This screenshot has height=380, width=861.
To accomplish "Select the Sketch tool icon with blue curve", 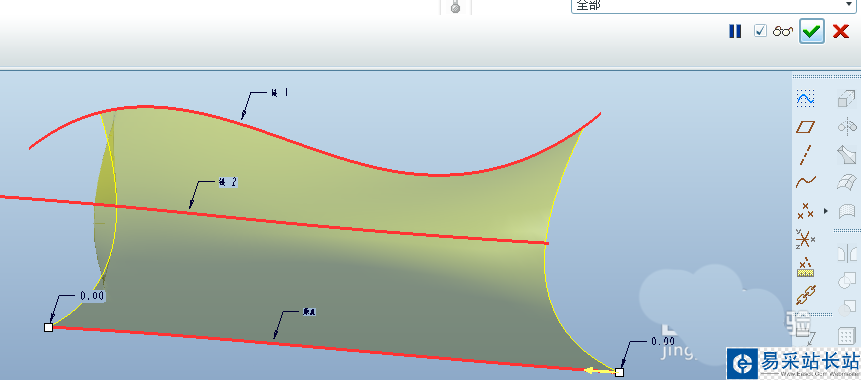I will point(806,99).
